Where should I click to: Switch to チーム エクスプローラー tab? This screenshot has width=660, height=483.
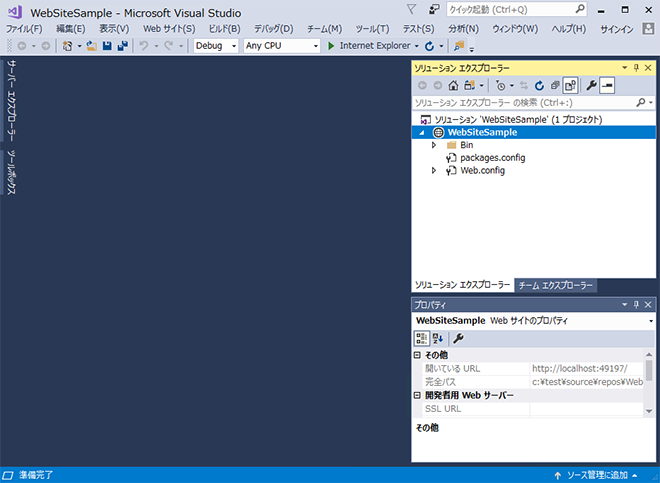[555, 286]
